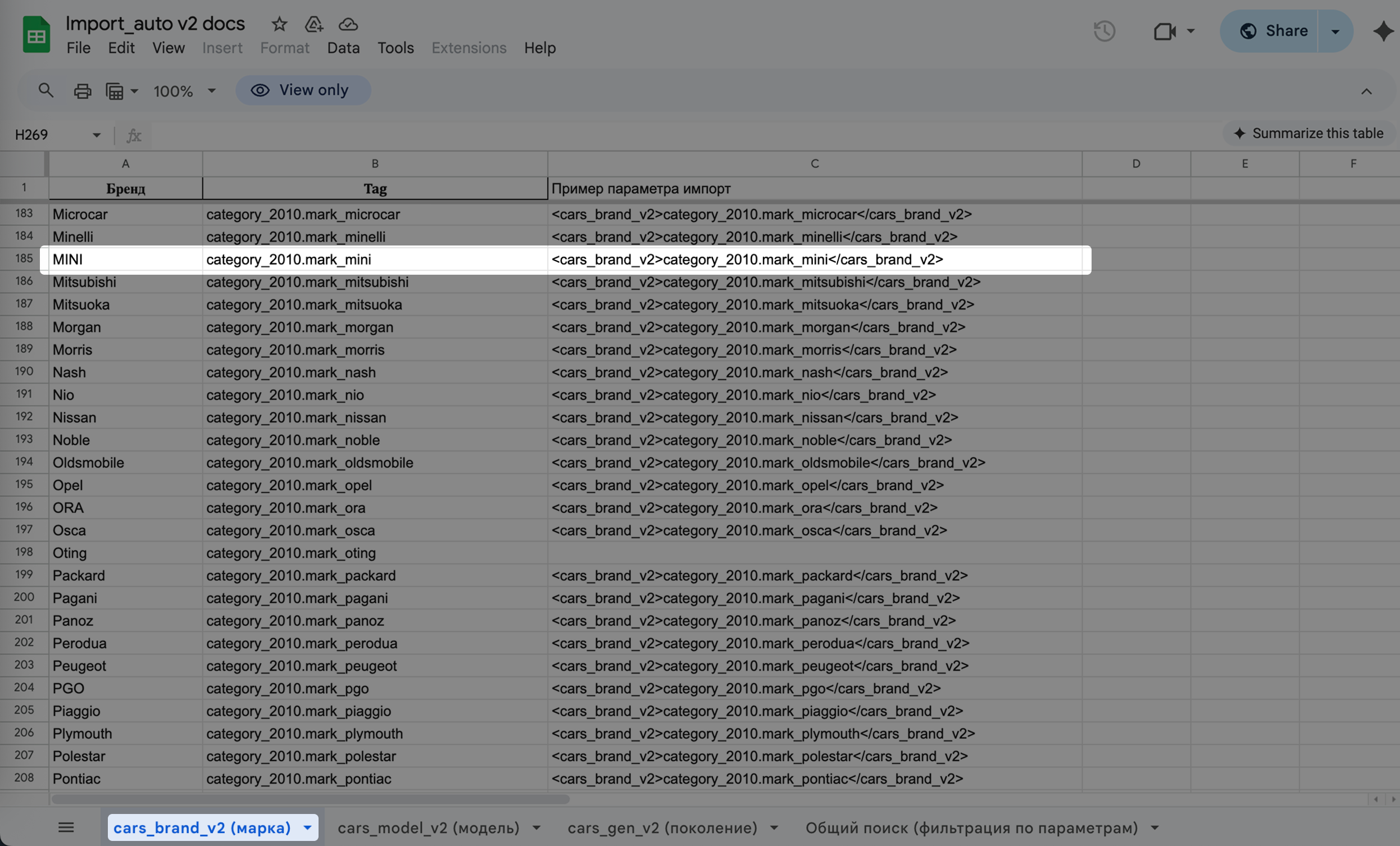Viewport: 1400px width, 846px height.
Task: Click the star icon to favorite document
Action: [279, 24]
